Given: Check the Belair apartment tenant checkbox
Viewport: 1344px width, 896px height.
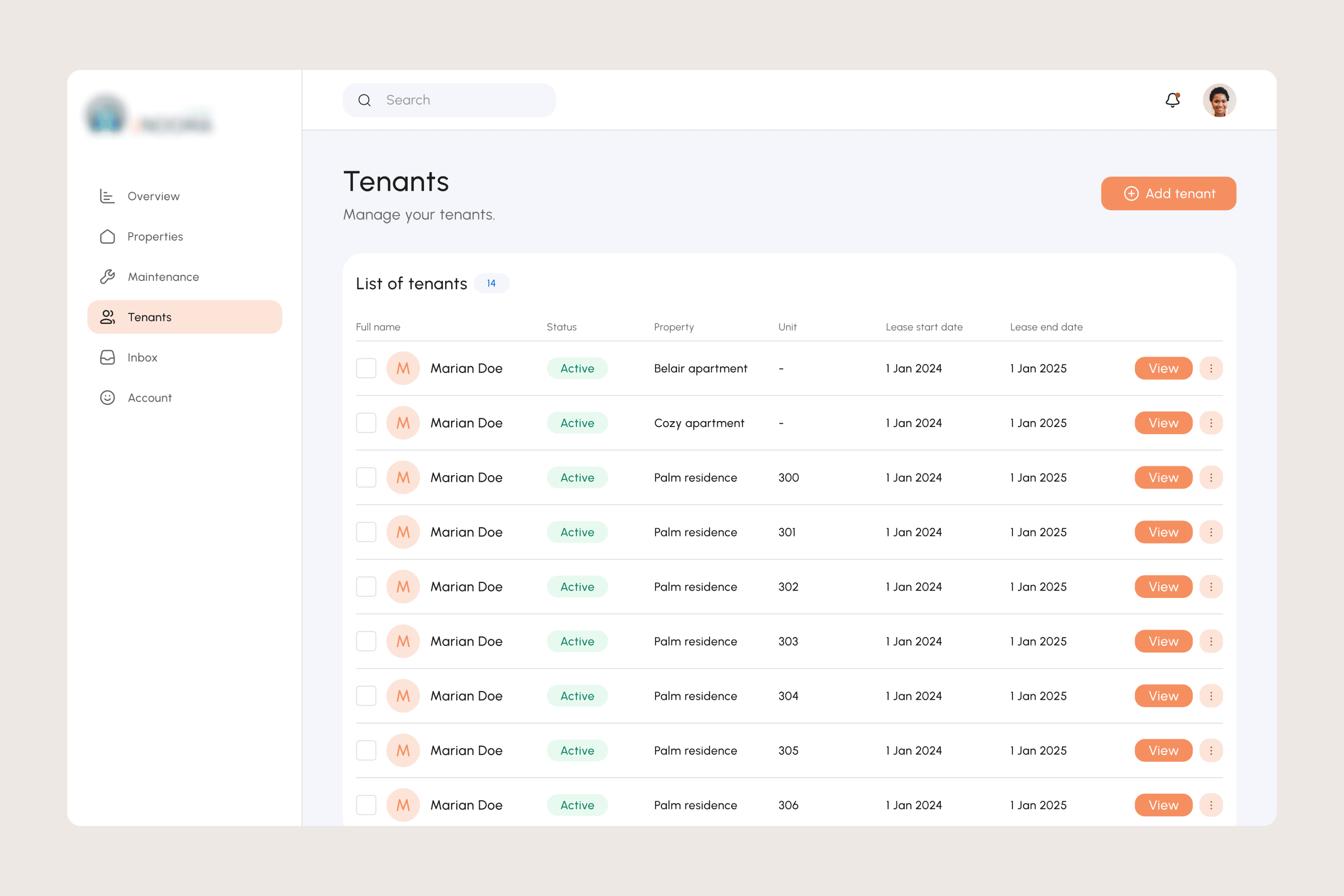Looking at the screenshot, I should 366,368.
